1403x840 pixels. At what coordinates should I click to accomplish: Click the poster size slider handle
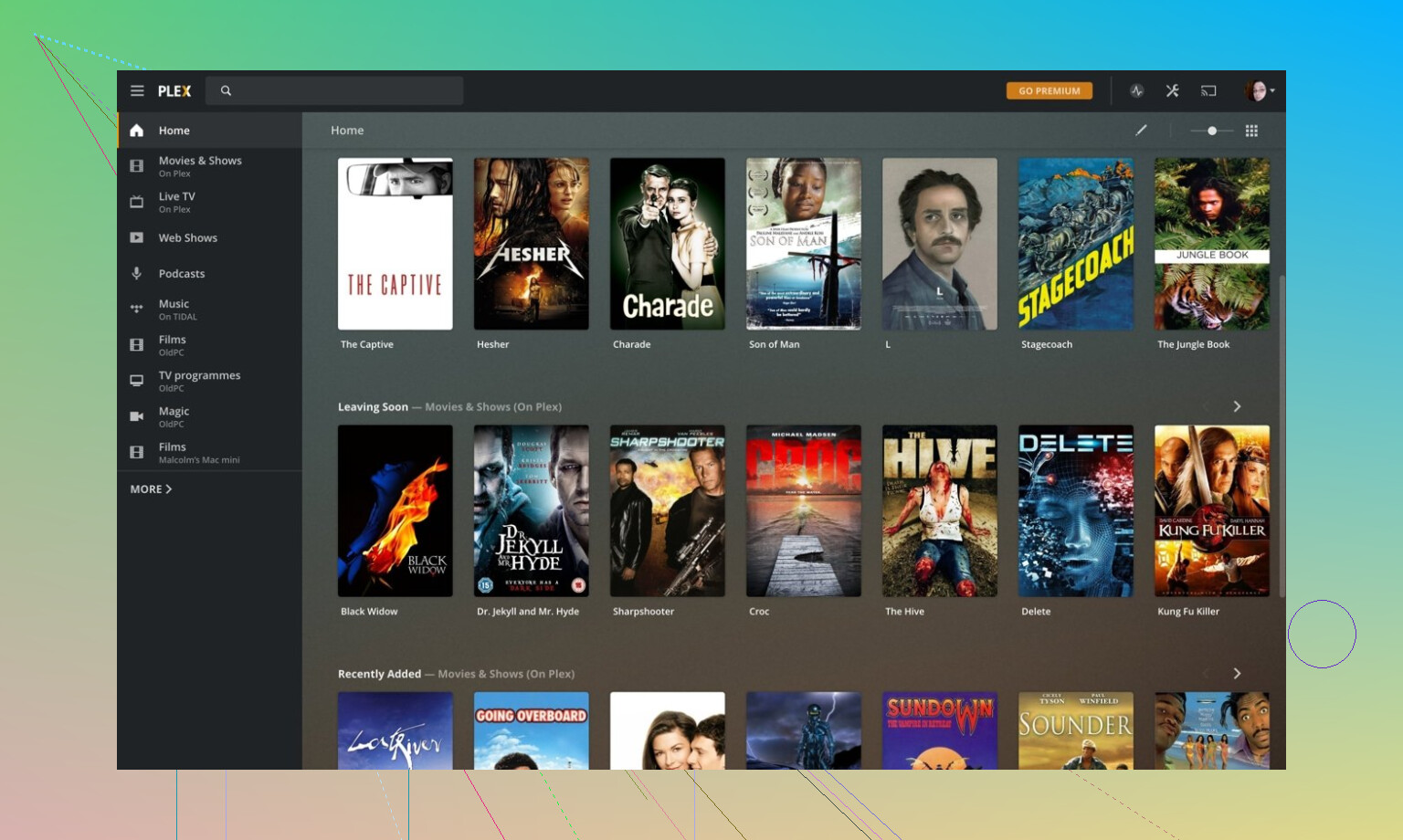coord(1212,131)
